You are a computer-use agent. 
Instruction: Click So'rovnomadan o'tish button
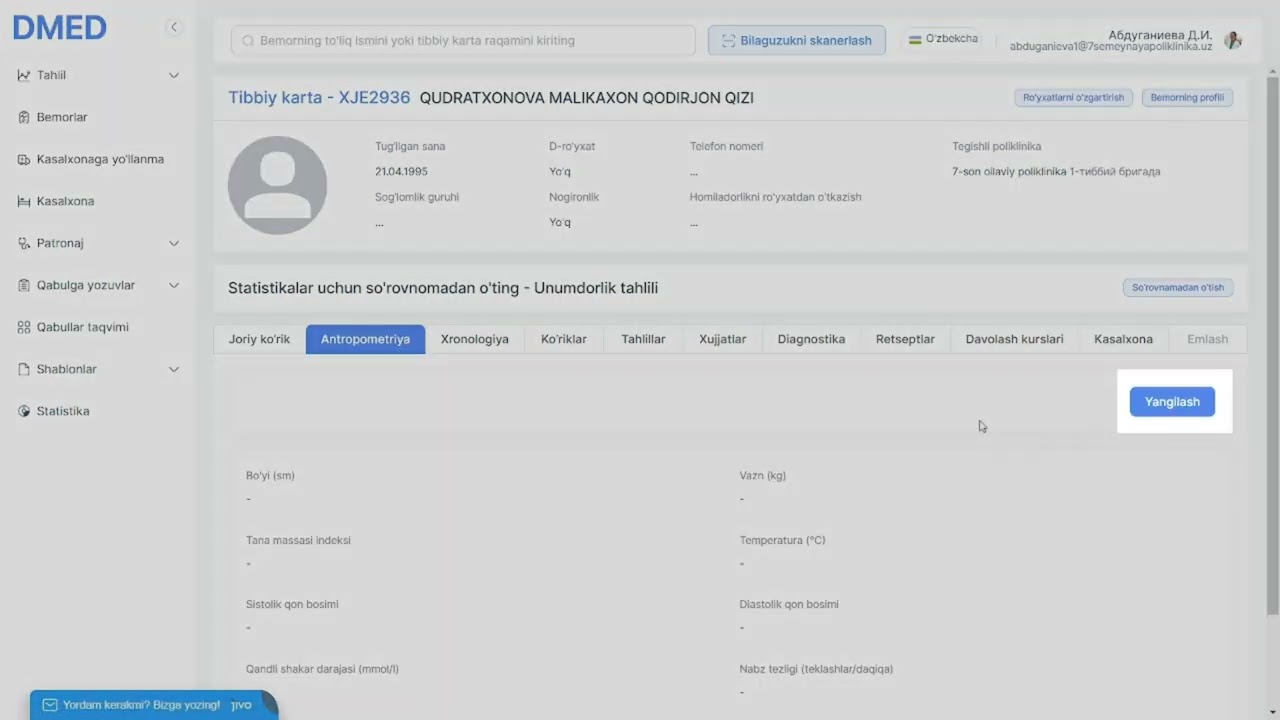[x=1178, y=288]
